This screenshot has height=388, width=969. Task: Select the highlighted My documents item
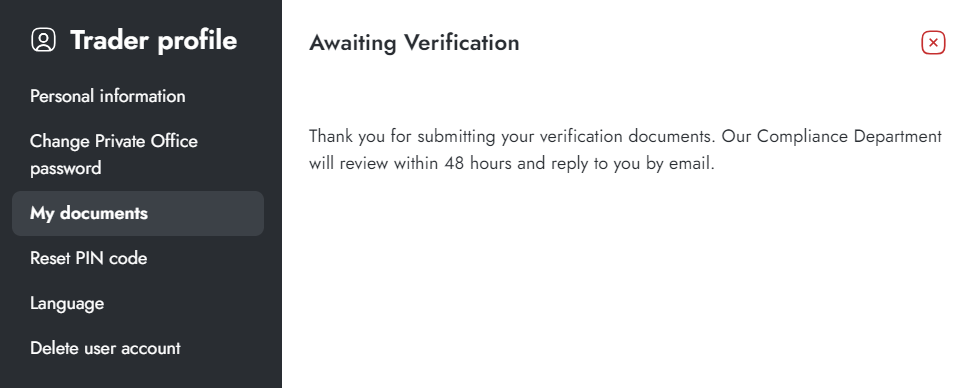click(x=138, y=213)
